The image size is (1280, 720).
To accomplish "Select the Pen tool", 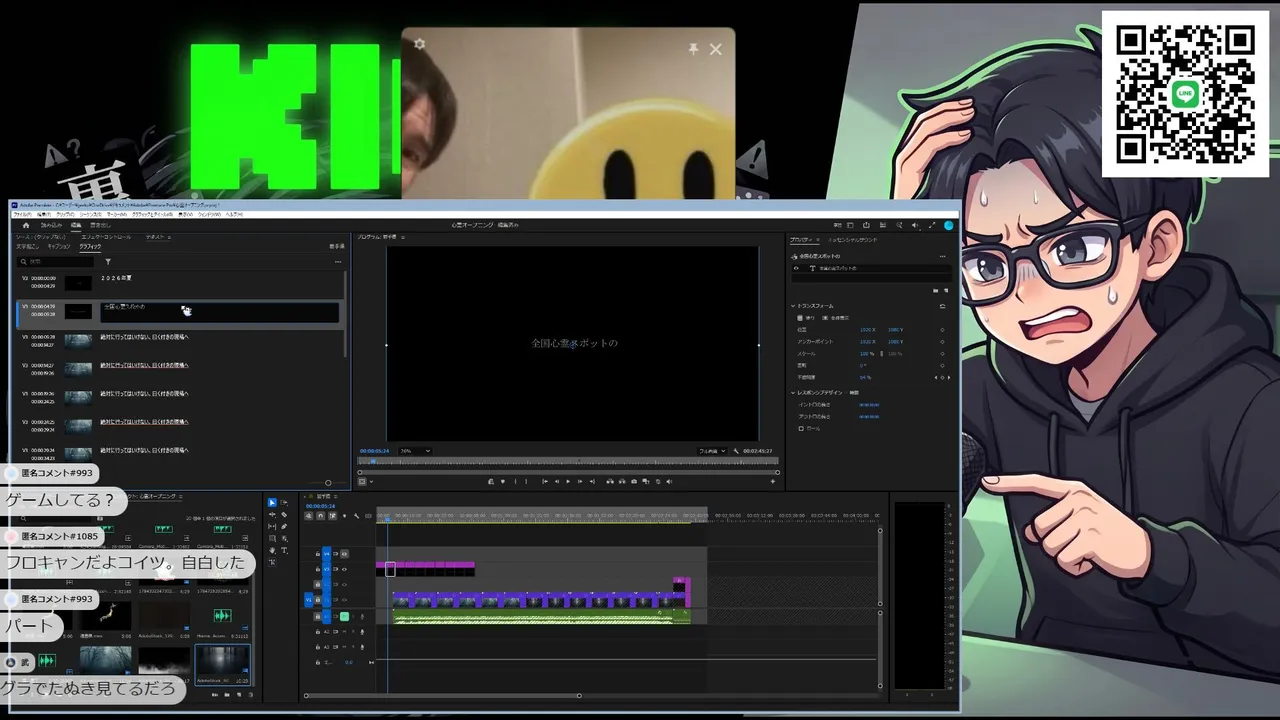I will point(284,527).
